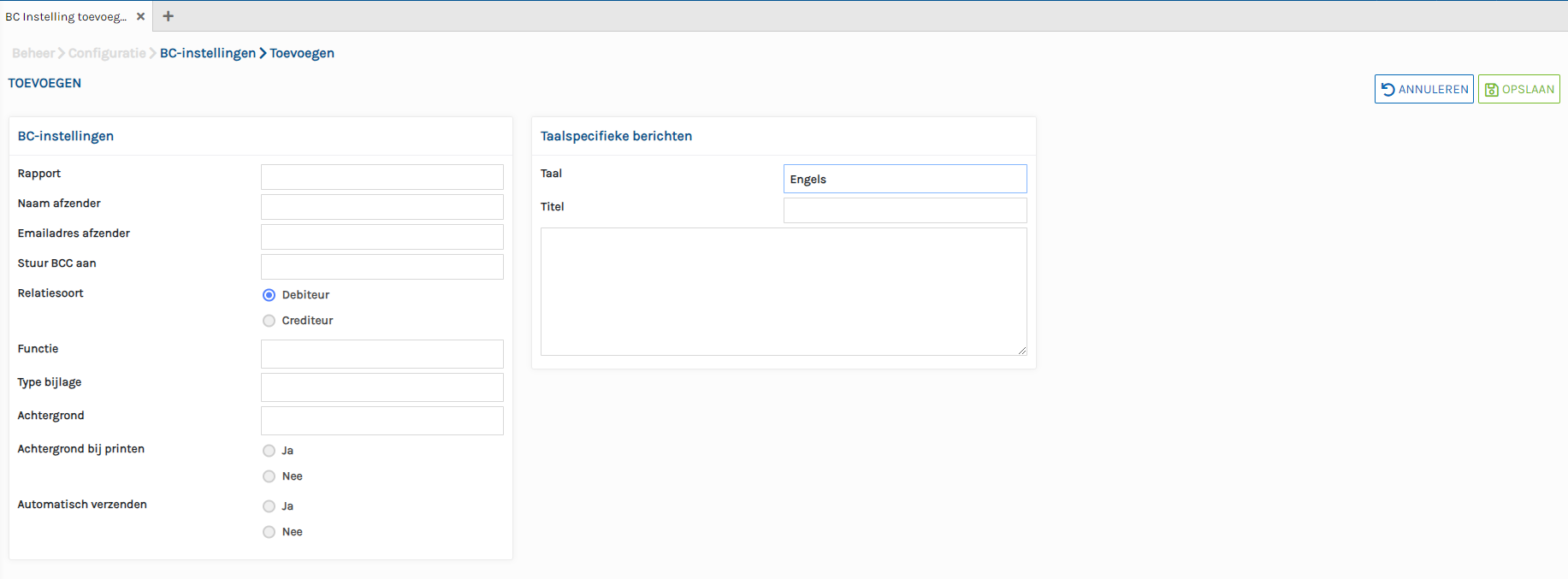
Task: Set Automatisch verzenden to Ja
Action: pos(269,506)
